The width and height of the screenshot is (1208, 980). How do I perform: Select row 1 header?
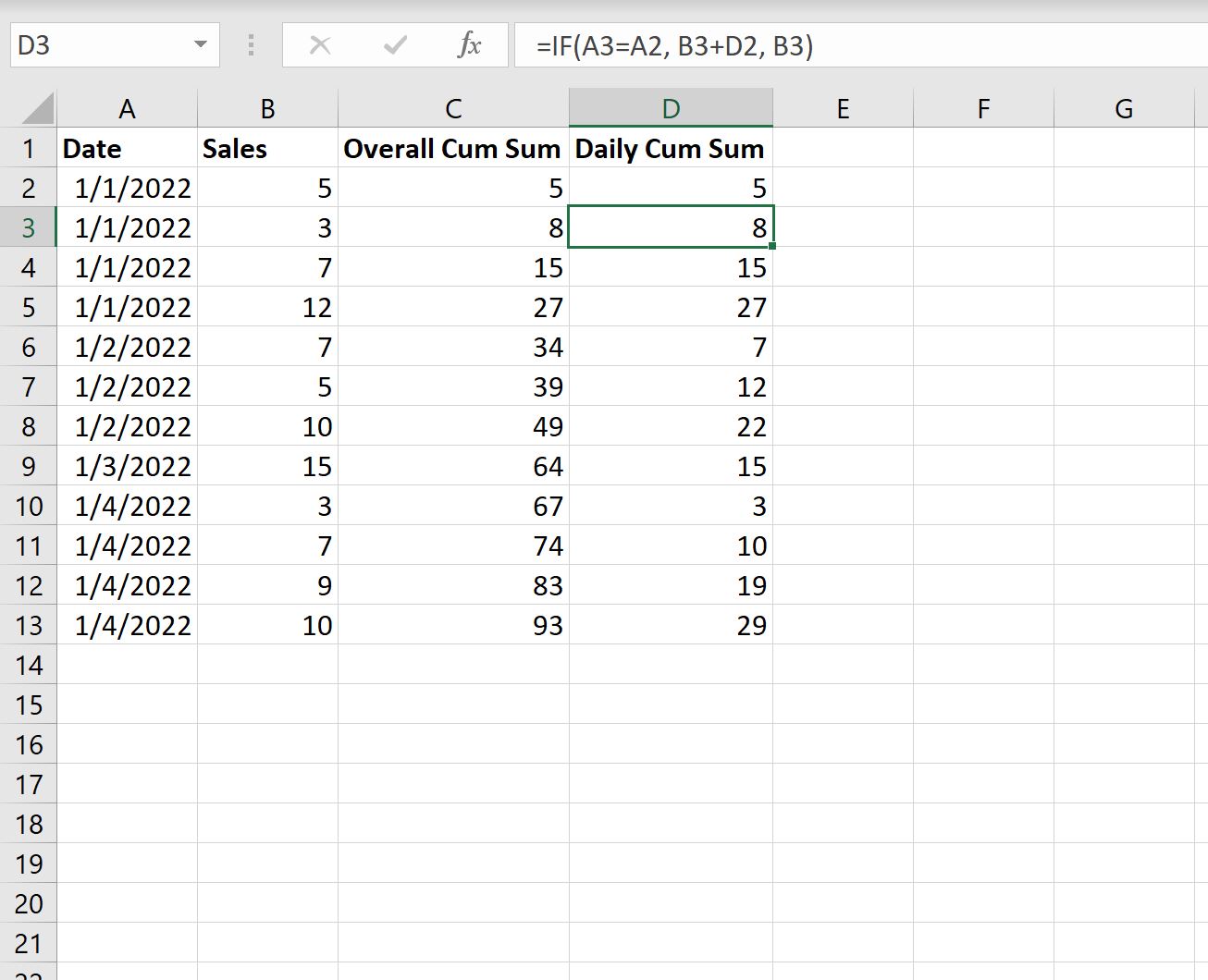(29, 149)
